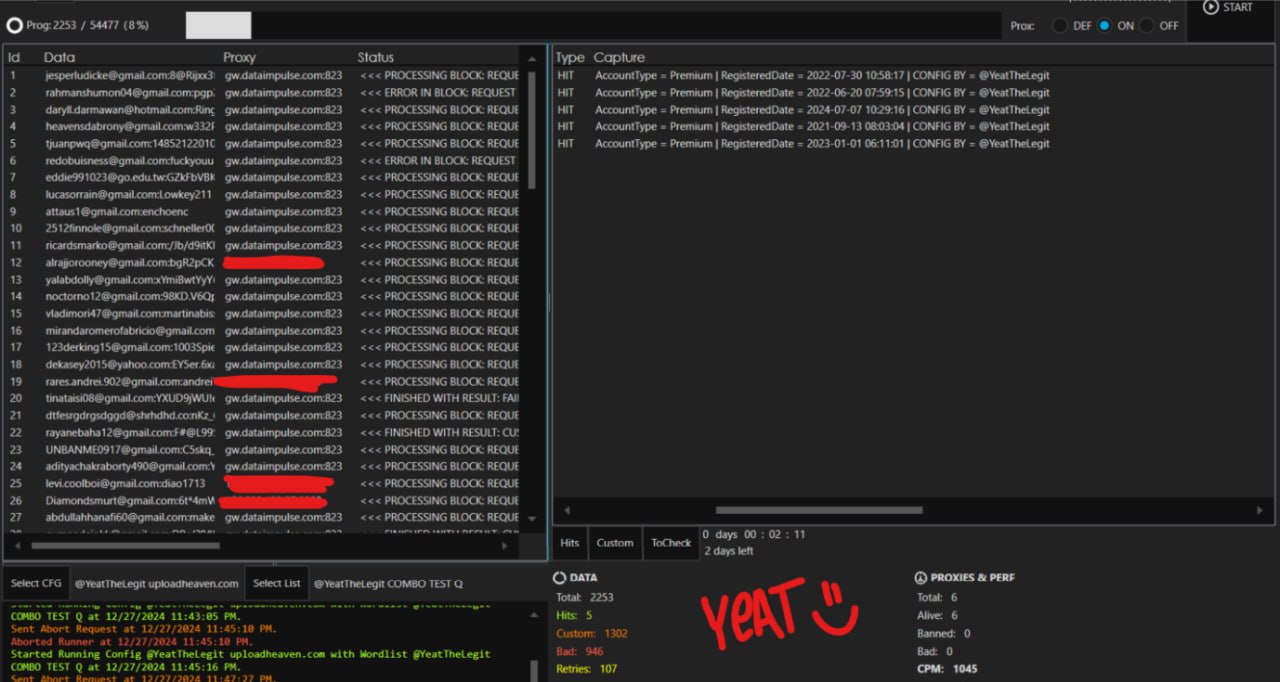Switch to the Hits tab
The image size is (1280, 682).
570,543
